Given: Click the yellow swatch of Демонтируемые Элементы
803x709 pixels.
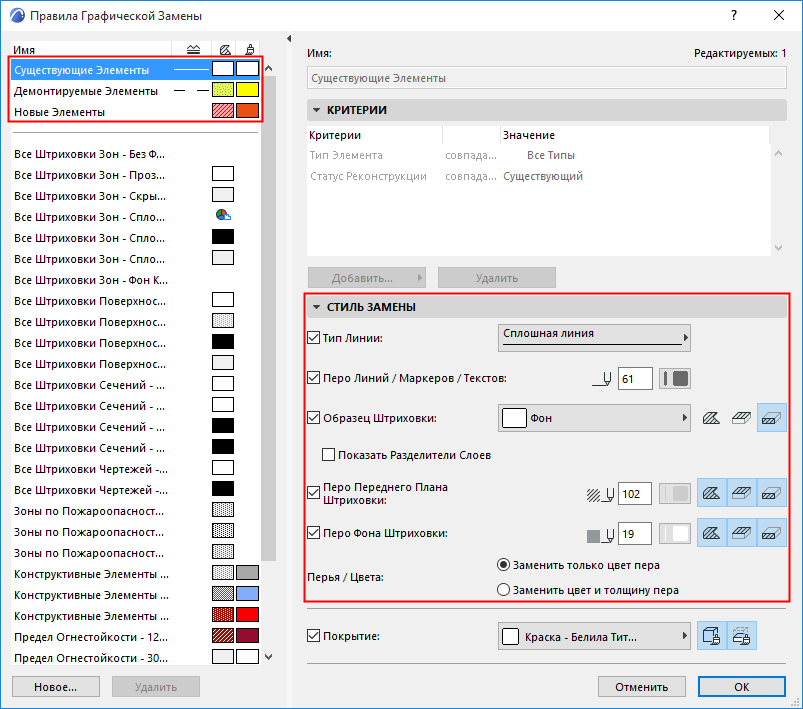Looking at the screenshot, I should (x=247, y=90).
